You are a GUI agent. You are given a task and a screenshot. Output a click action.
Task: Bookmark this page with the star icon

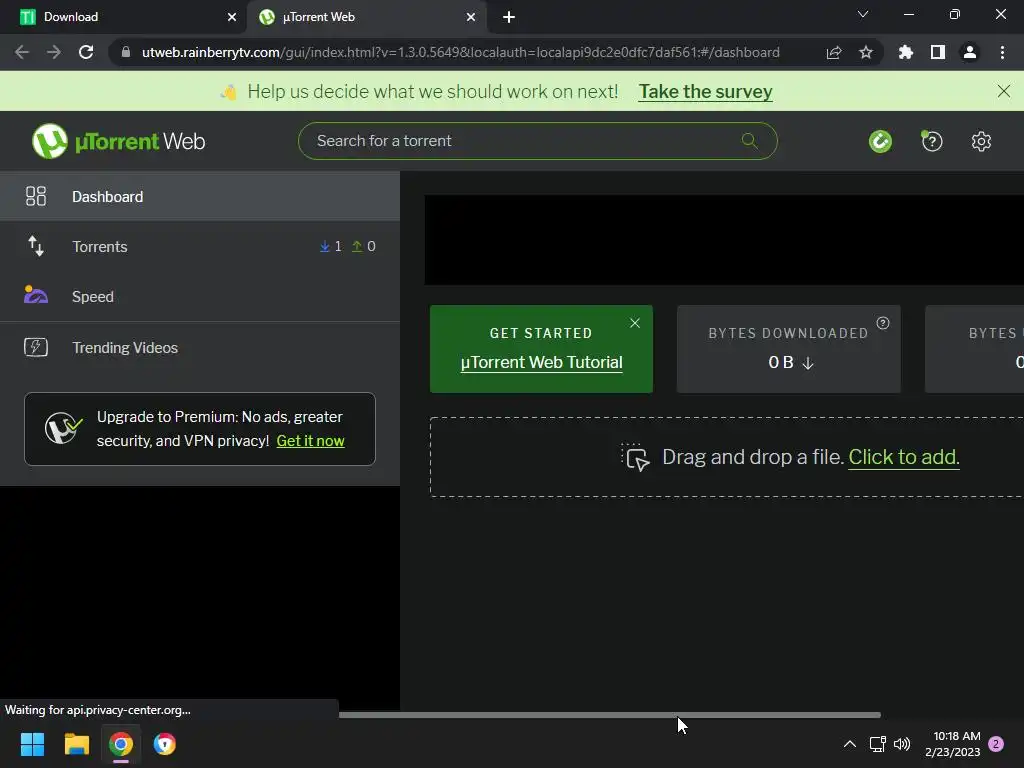pyautogui.click(x=865, y=52)
